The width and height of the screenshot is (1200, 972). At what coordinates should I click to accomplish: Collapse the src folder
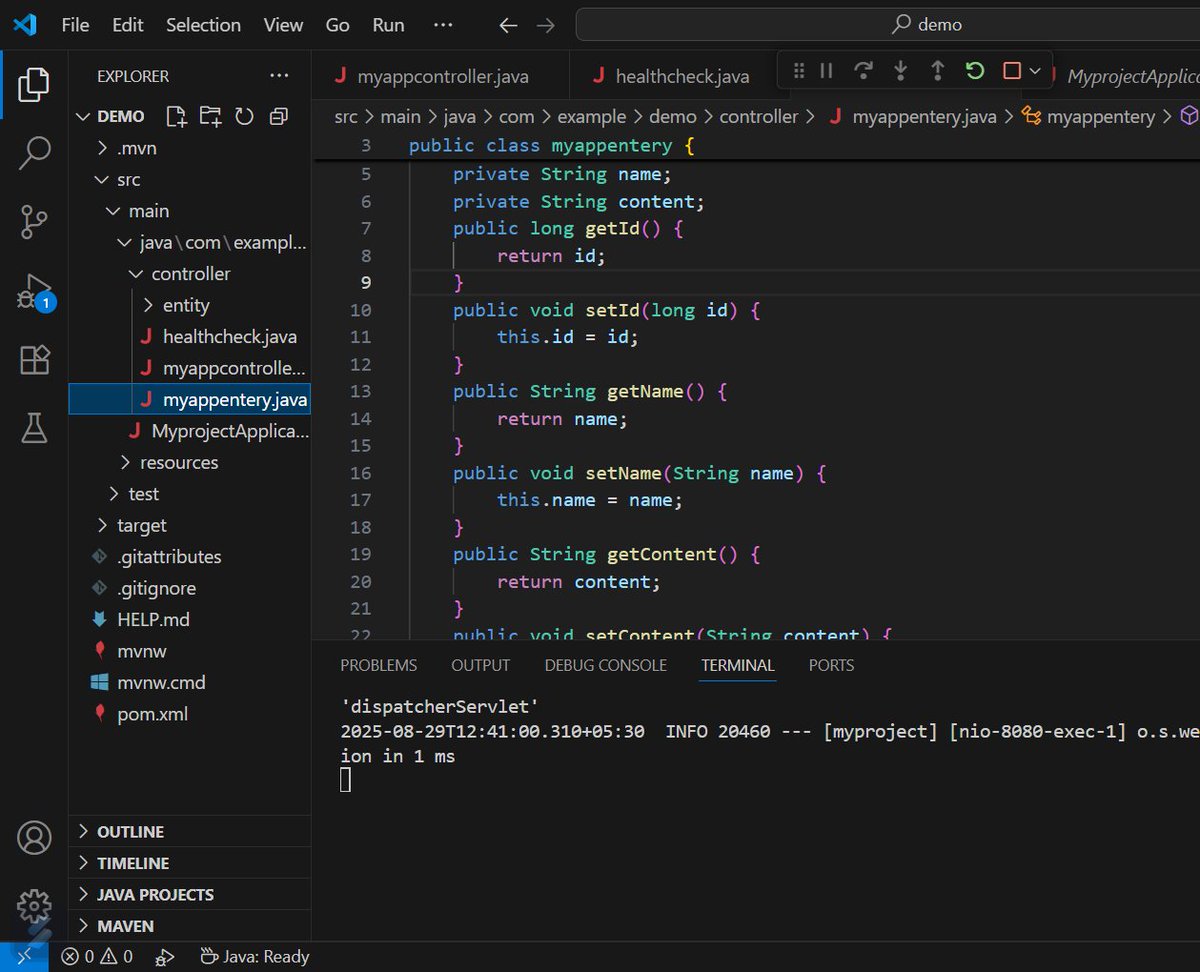(102, 180)
